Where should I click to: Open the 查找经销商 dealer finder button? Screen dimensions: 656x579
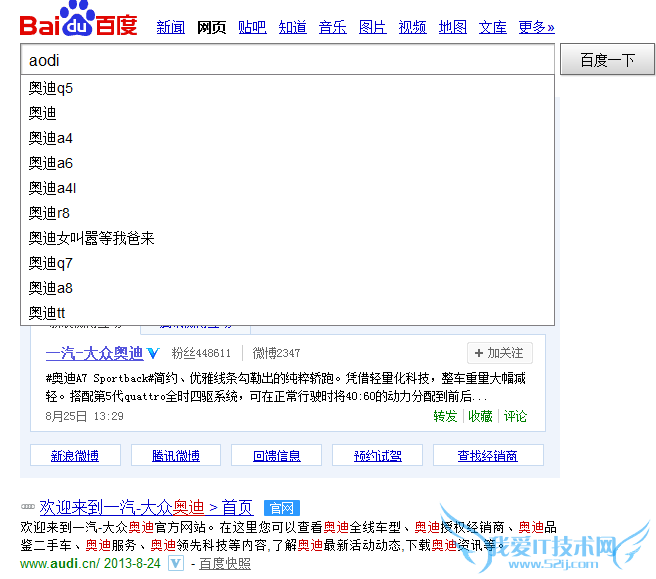[x=488, y=455]
